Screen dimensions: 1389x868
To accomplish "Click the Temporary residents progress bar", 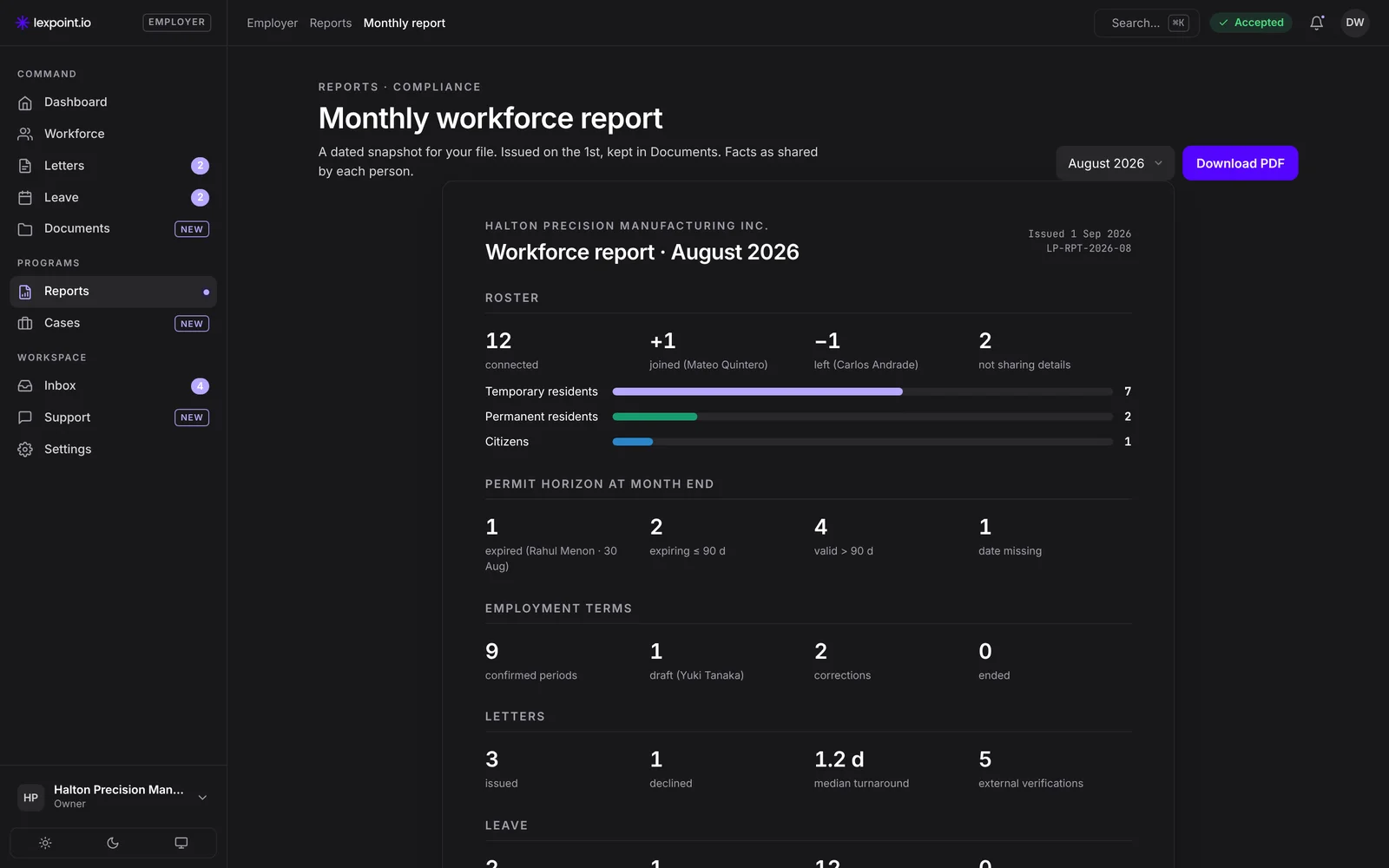I will (863, 391).
